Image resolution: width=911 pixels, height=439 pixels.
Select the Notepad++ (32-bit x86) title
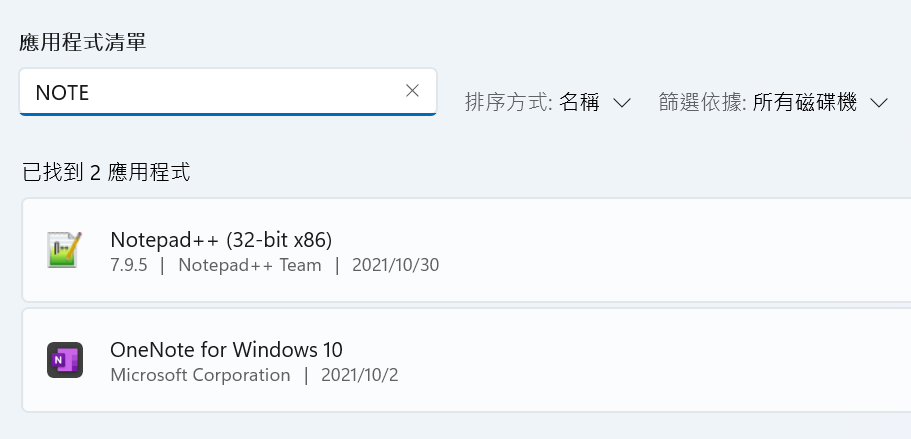tap(221, 239)
